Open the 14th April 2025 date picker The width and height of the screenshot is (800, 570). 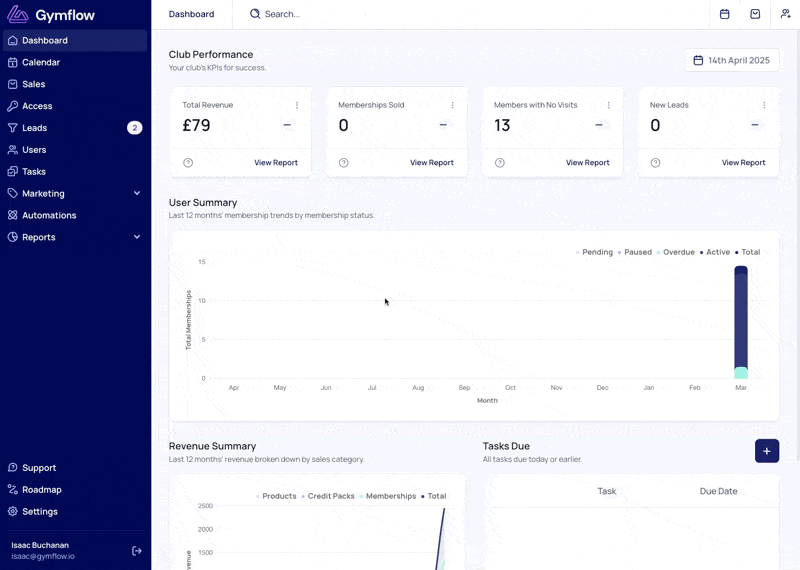coord(732,60)
